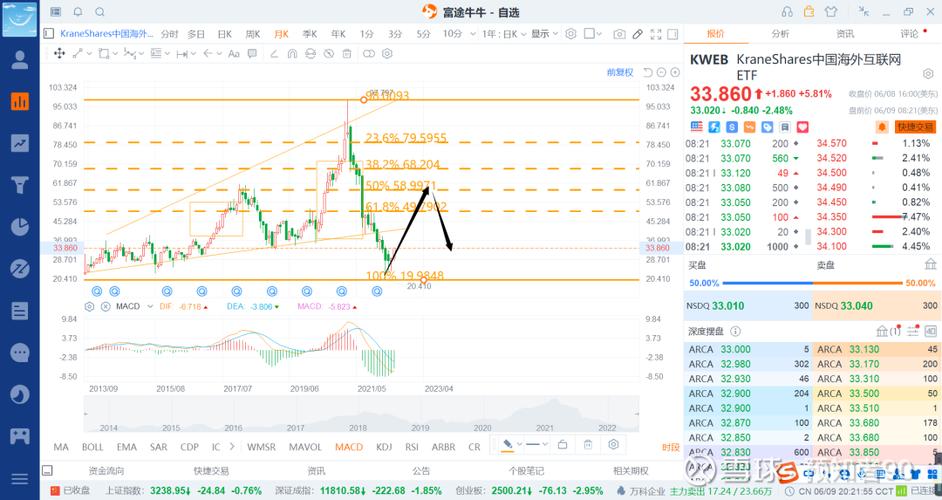
Task: Click the orange price alert bell icon
Action: point(881,127)
